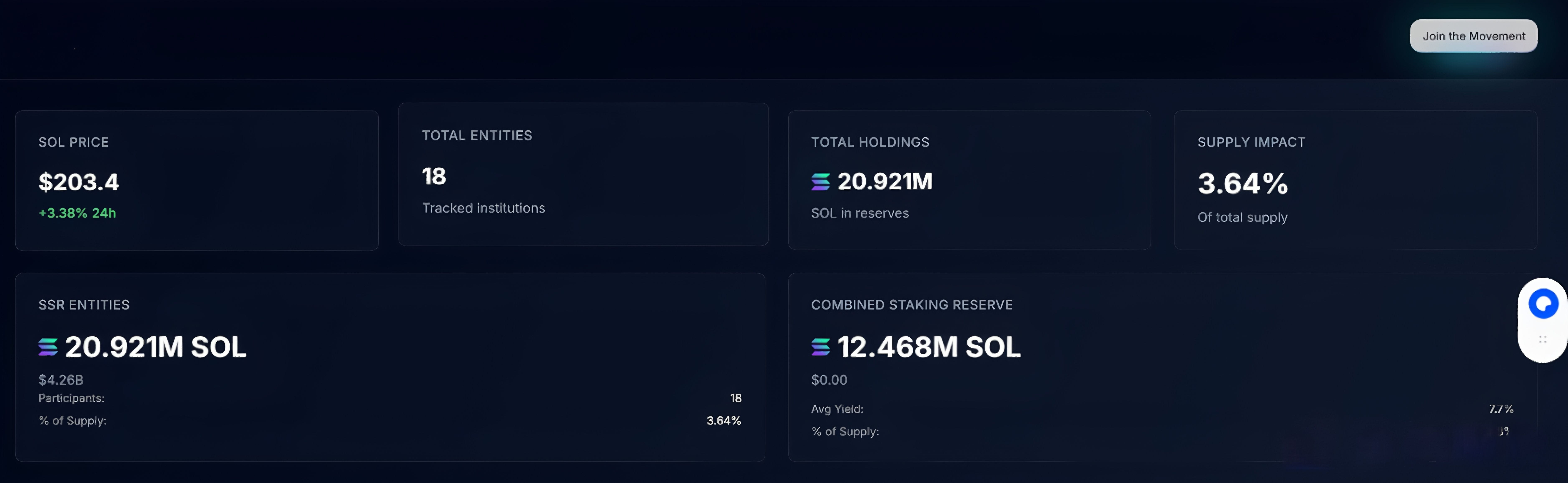The image size is (1568, 483).
Task: Click the drag handle dots below chat icon
Action: coord(1543,340)
